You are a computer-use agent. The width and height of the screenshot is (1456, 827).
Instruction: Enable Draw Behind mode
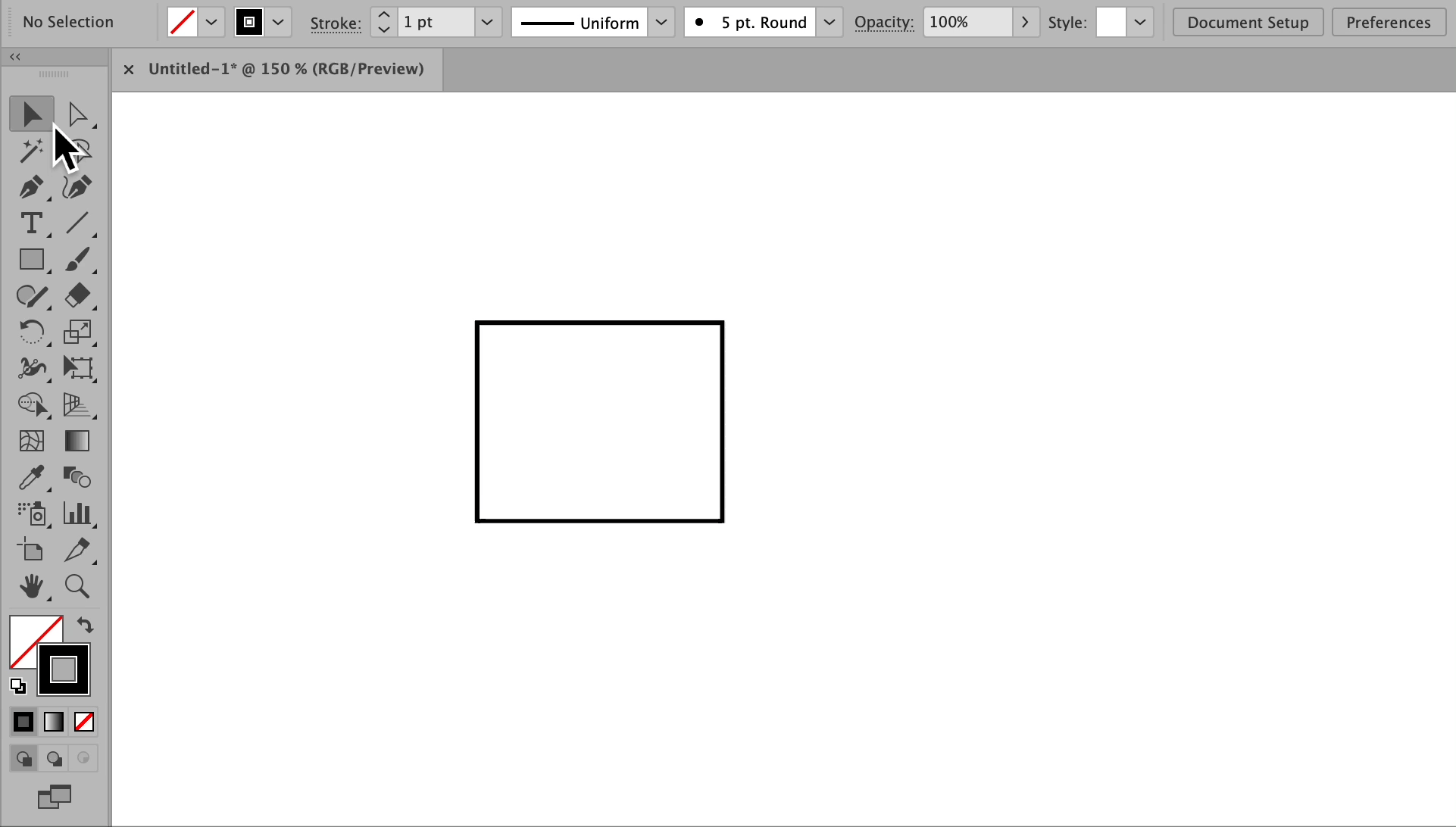coord(54,758)
